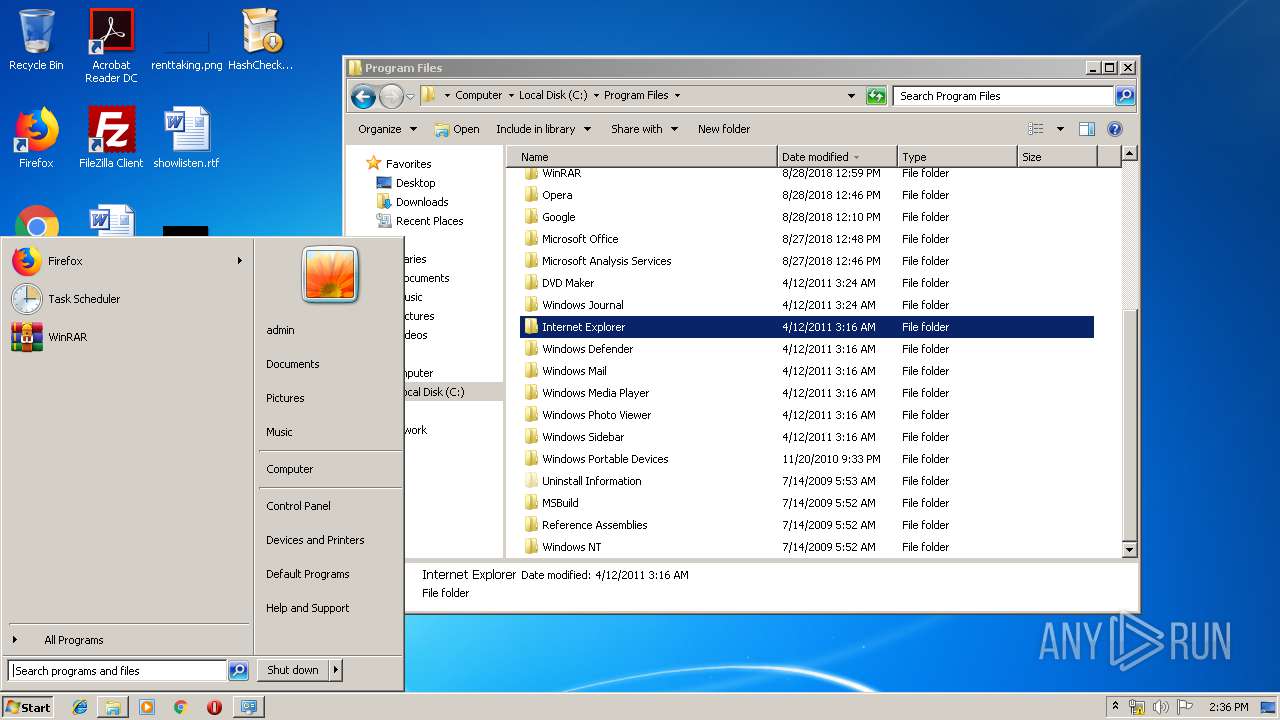Open shut down options arrow

(336, 670)
